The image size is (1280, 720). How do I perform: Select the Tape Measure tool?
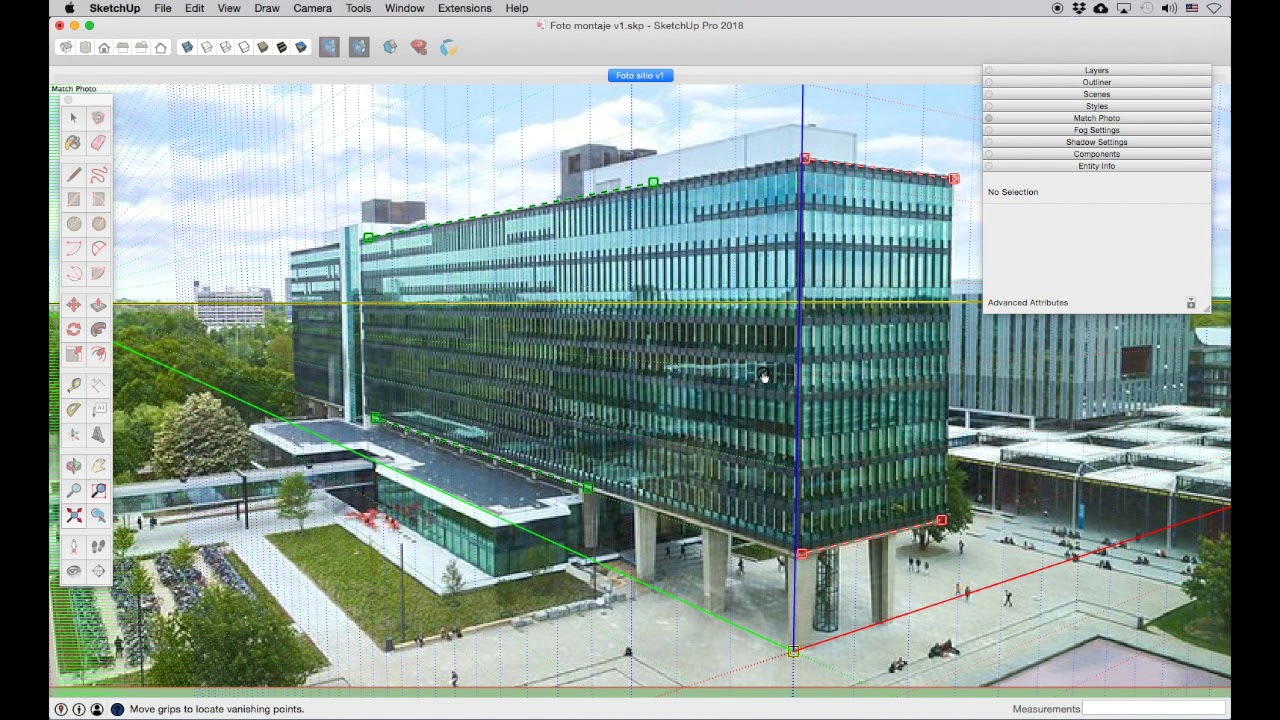(x=73, y=386)
